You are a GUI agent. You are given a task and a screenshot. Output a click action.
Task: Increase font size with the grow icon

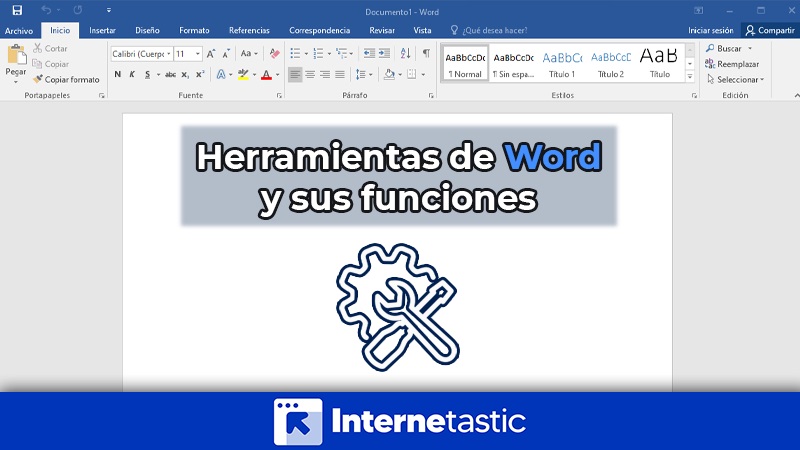pyautogui.click(x=211, y=54)
